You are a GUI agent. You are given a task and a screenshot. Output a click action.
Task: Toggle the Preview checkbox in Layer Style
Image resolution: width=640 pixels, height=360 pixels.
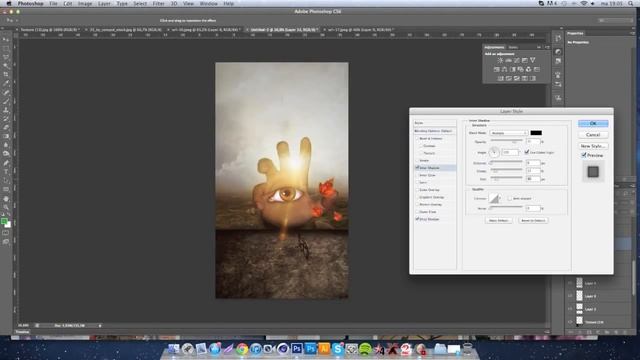click(x=584, y=155)
